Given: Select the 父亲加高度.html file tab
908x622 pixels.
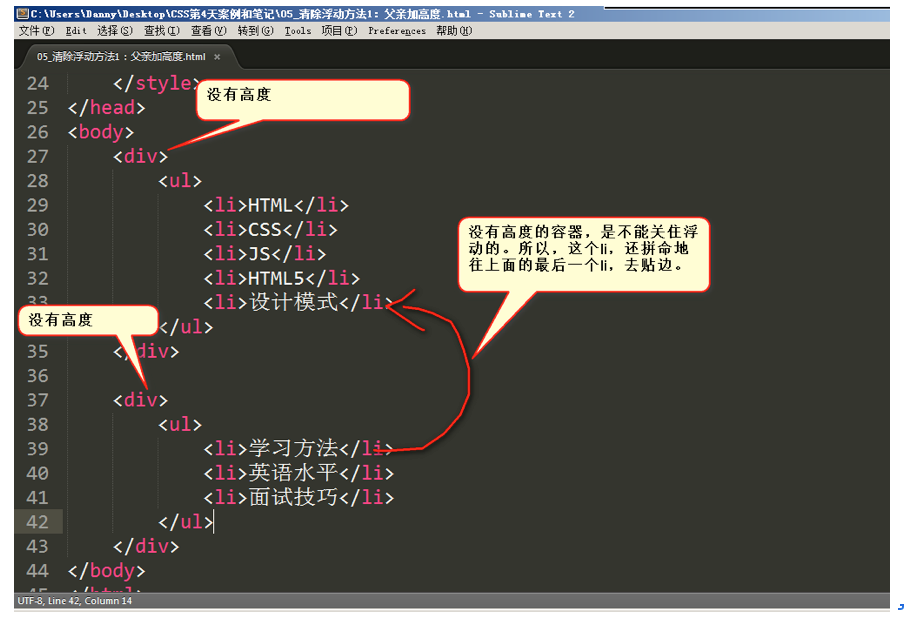Looking at the screenshot, I should 121,57.
